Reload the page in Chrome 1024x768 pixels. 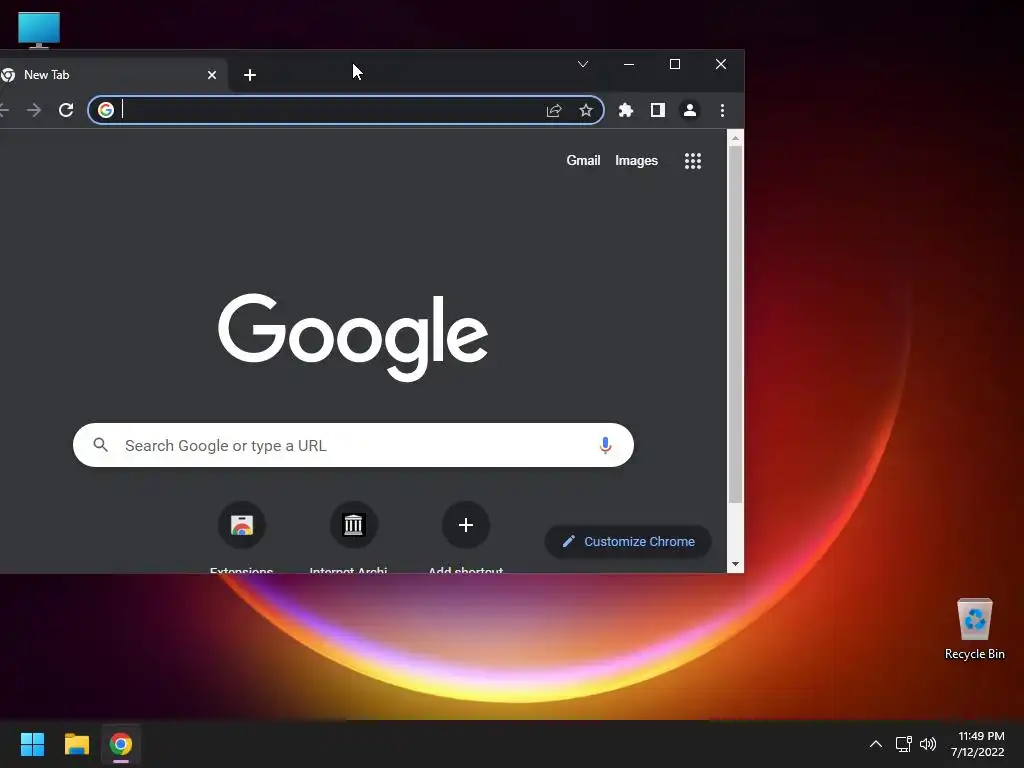[x=66, y=110]
